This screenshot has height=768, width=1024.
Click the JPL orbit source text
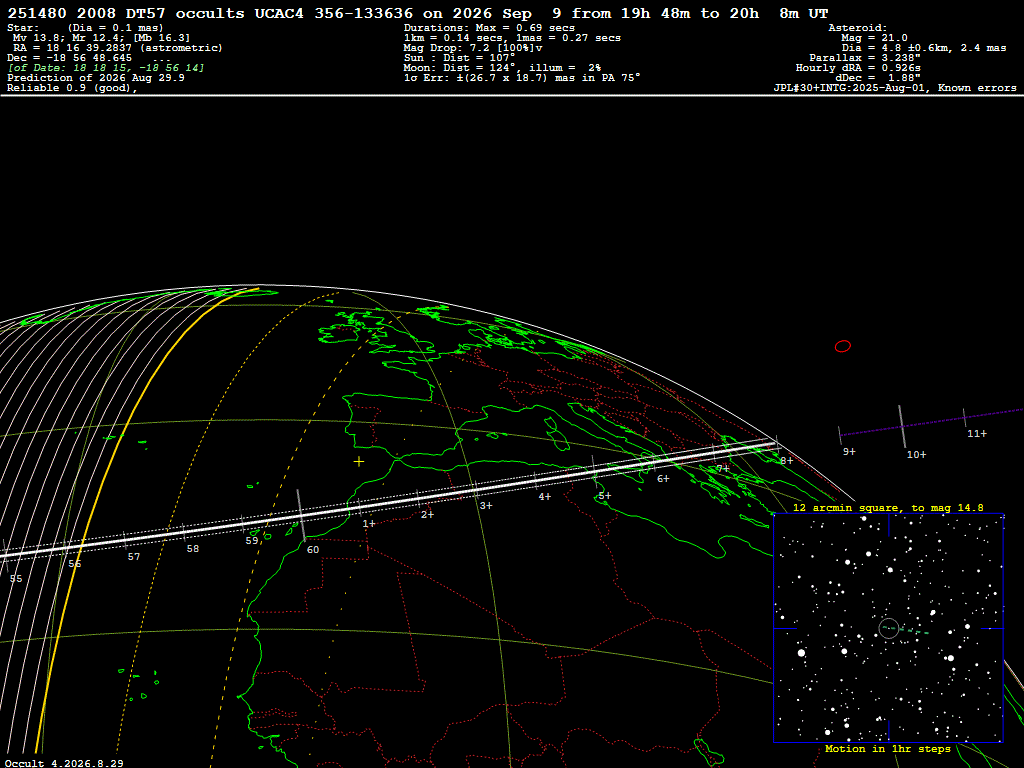pyautogui.click(x=895, y=88)
